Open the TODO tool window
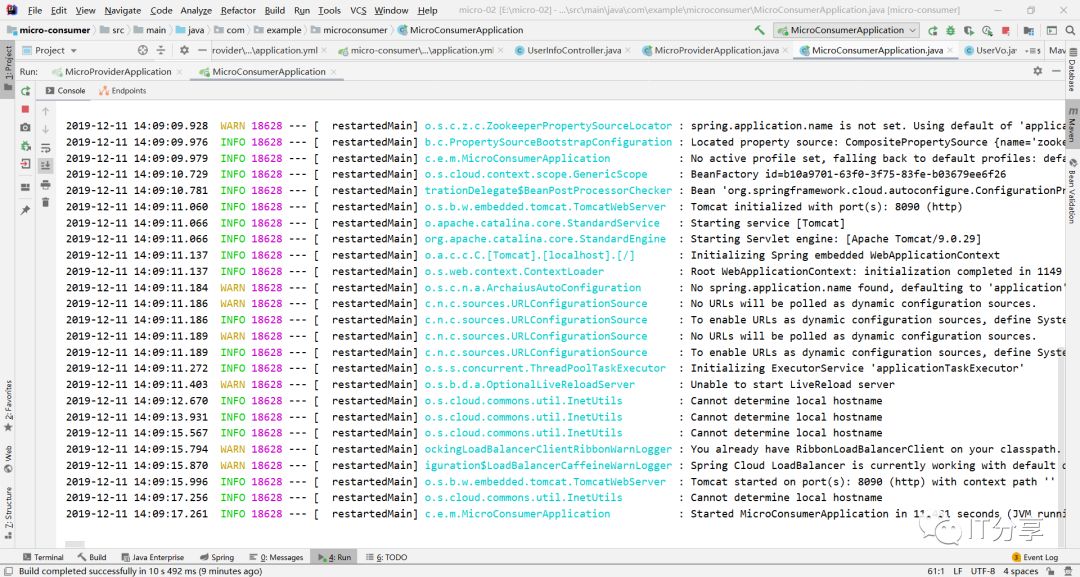This screenshot has height=577, width=1080. pyautogui.click(x=386, y=557)
